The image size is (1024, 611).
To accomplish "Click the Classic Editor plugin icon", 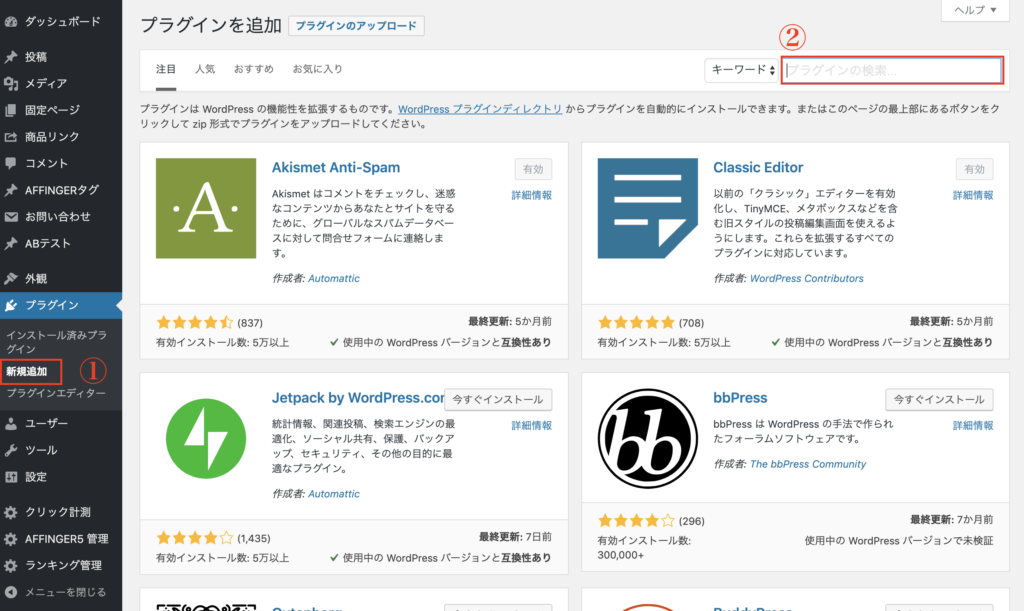I will 647,208.
